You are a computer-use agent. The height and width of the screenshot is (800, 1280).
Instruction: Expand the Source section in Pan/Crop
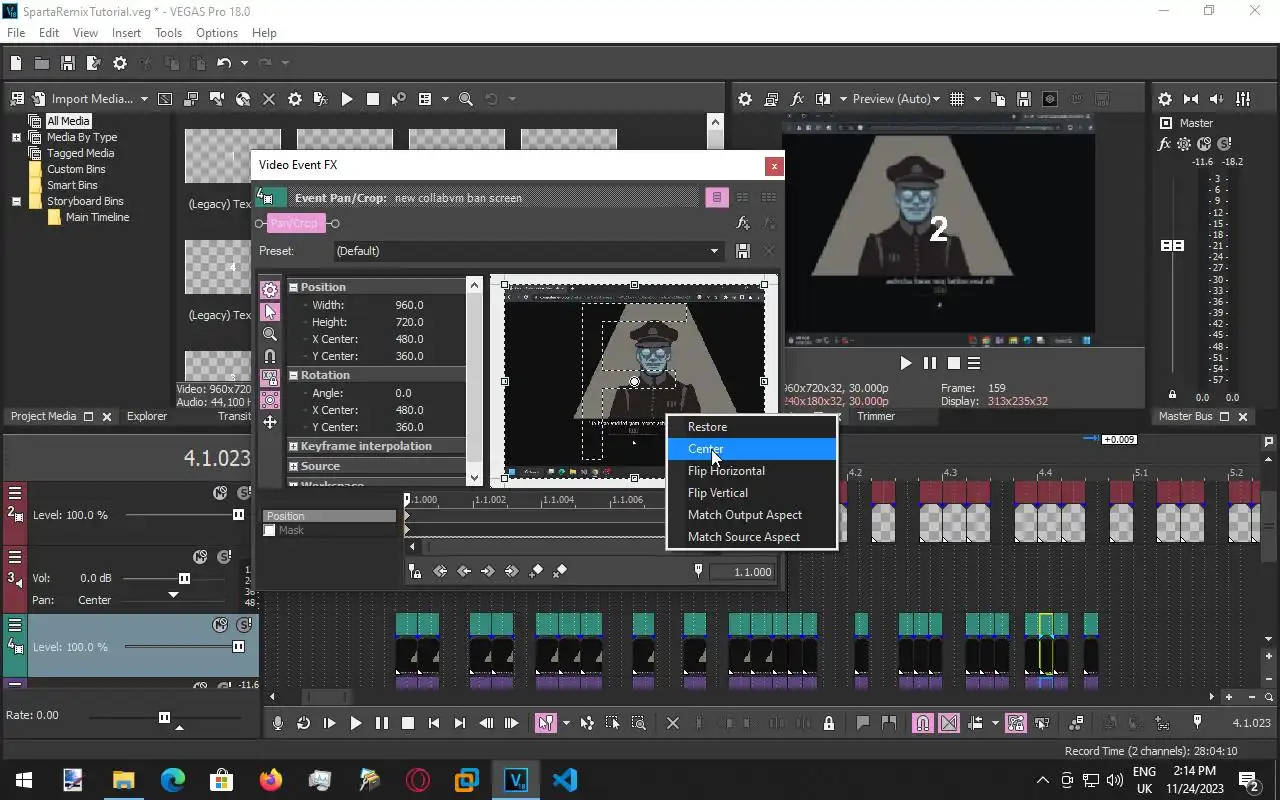tap(294, 466)
